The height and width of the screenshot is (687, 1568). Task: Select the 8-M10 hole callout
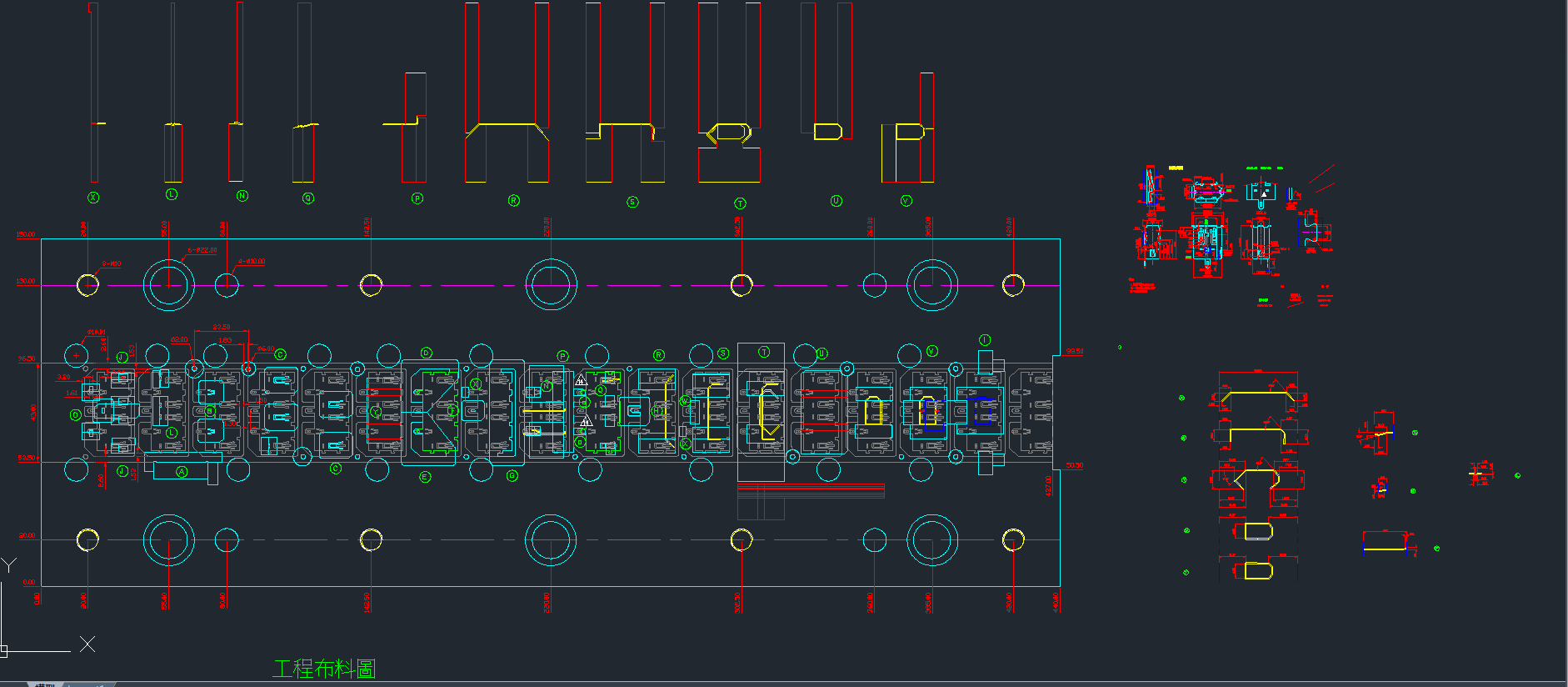click(x=112, y=263)
